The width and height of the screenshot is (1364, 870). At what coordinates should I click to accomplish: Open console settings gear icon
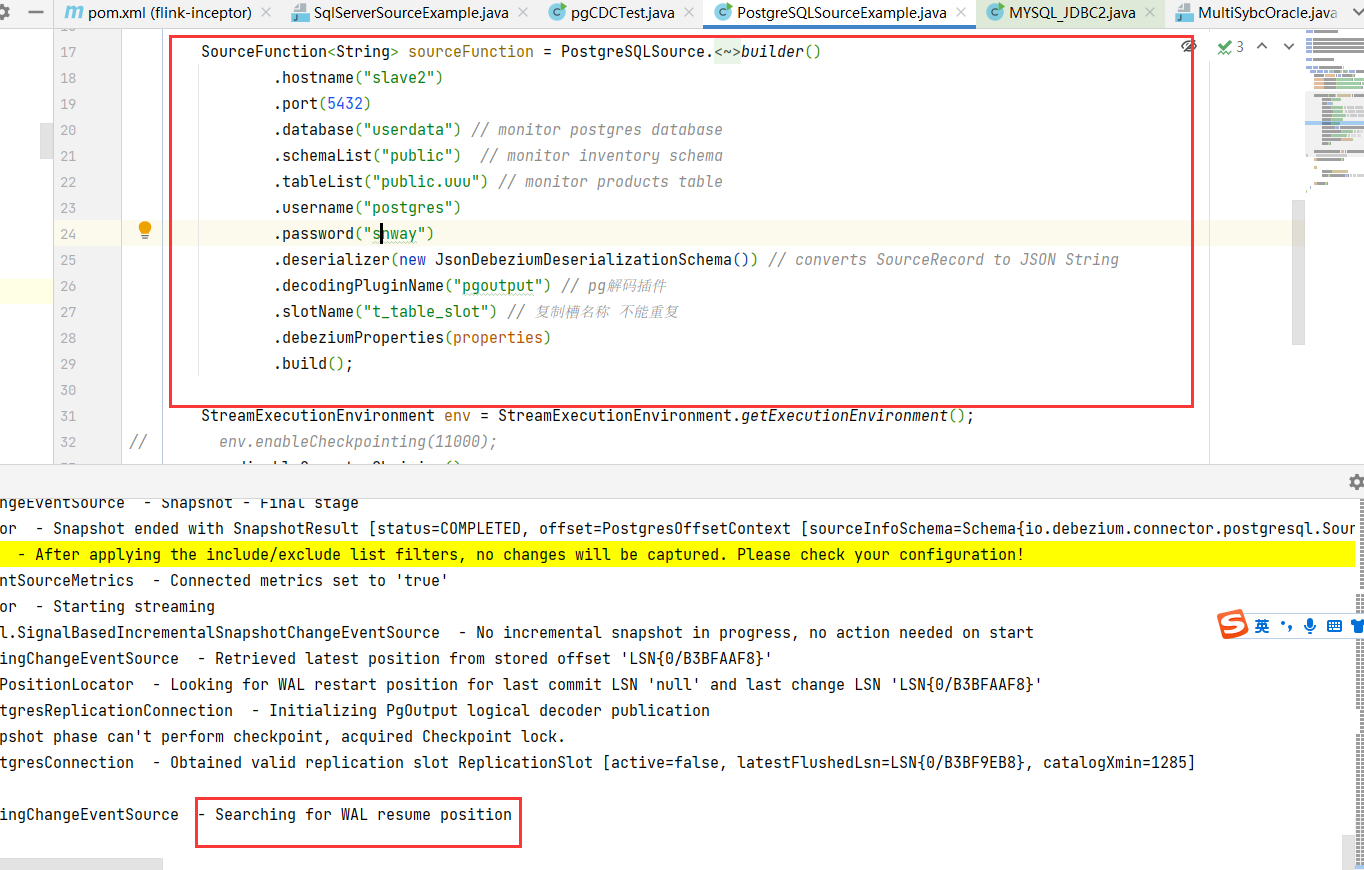click(1356, 482)
